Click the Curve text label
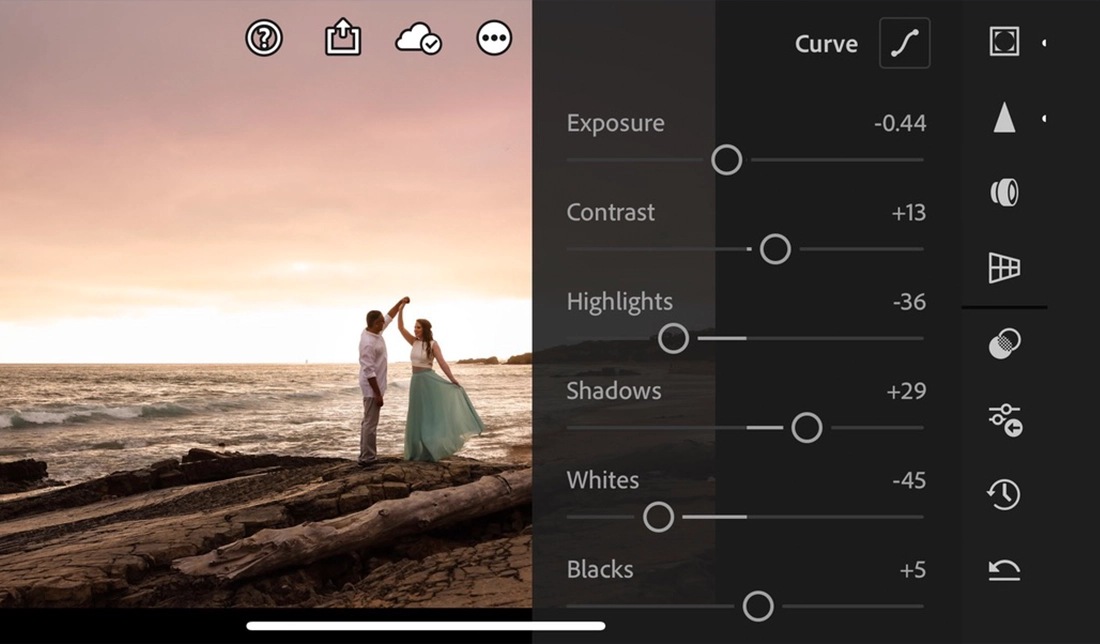Viewport: 1100px width, 644px height. tap(826, 44)
